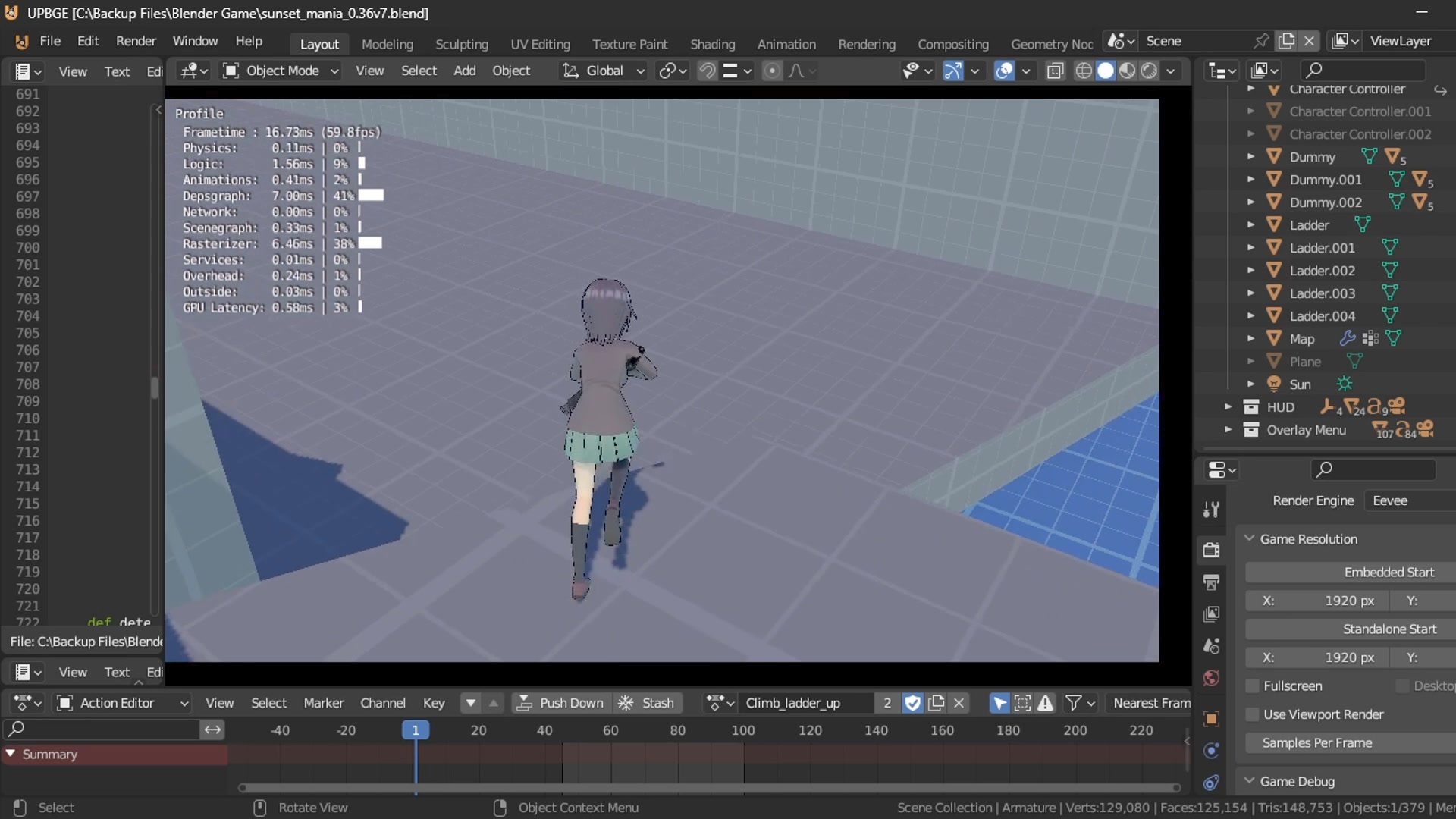Click the Action Editor channel search field

click(102, 730)
